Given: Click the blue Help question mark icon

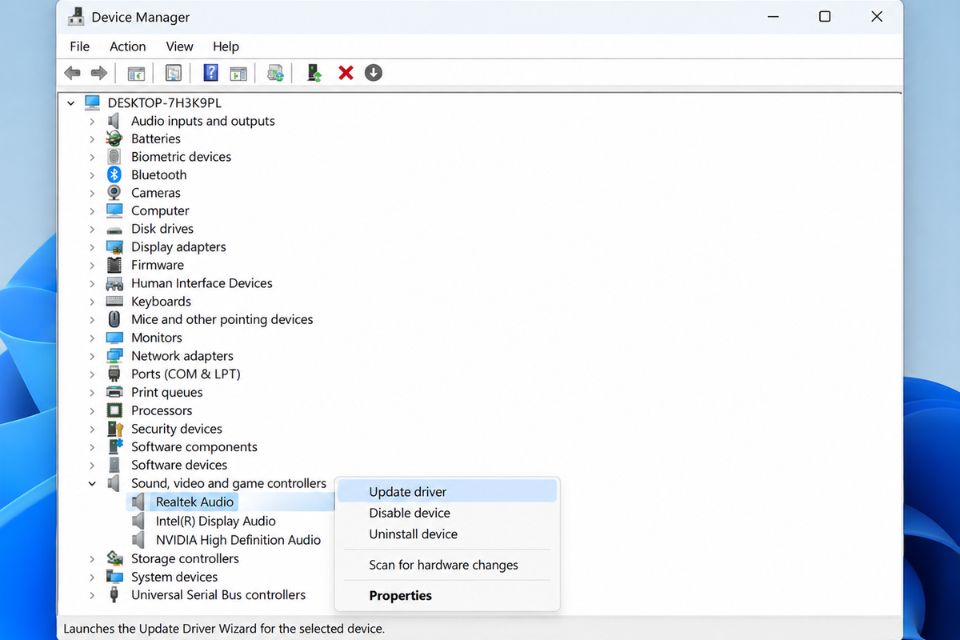Looking at the screenshot, I should (211, 73).
